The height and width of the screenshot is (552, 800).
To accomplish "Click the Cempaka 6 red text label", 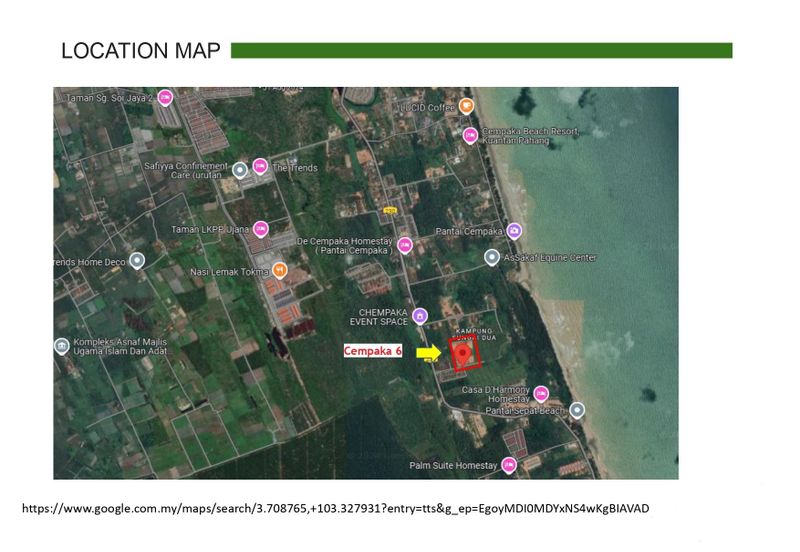I will pyautogui.click(x=372, y=351).
